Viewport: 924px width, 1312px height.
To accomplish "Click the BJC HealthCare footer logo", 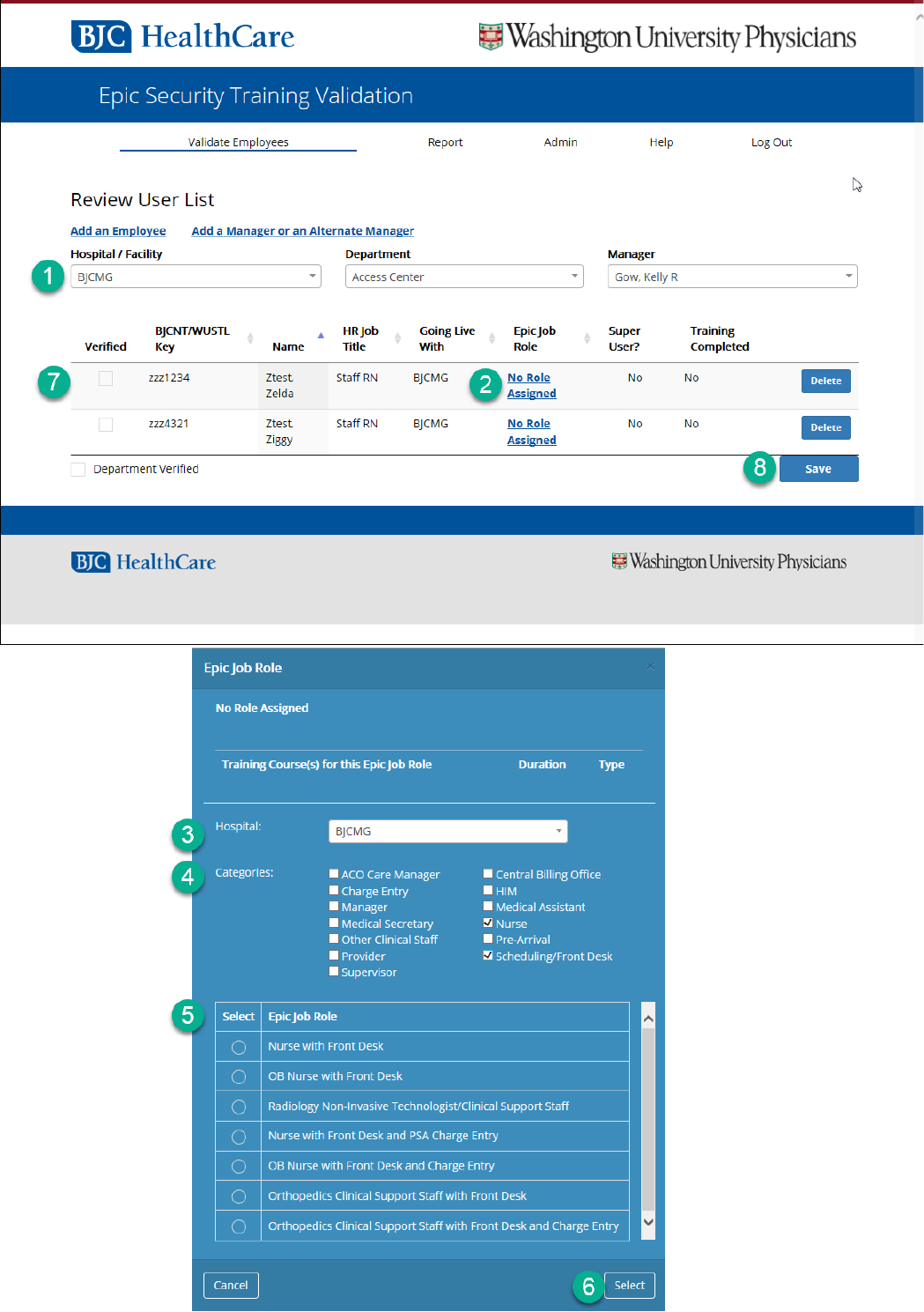I will [144, 562].
